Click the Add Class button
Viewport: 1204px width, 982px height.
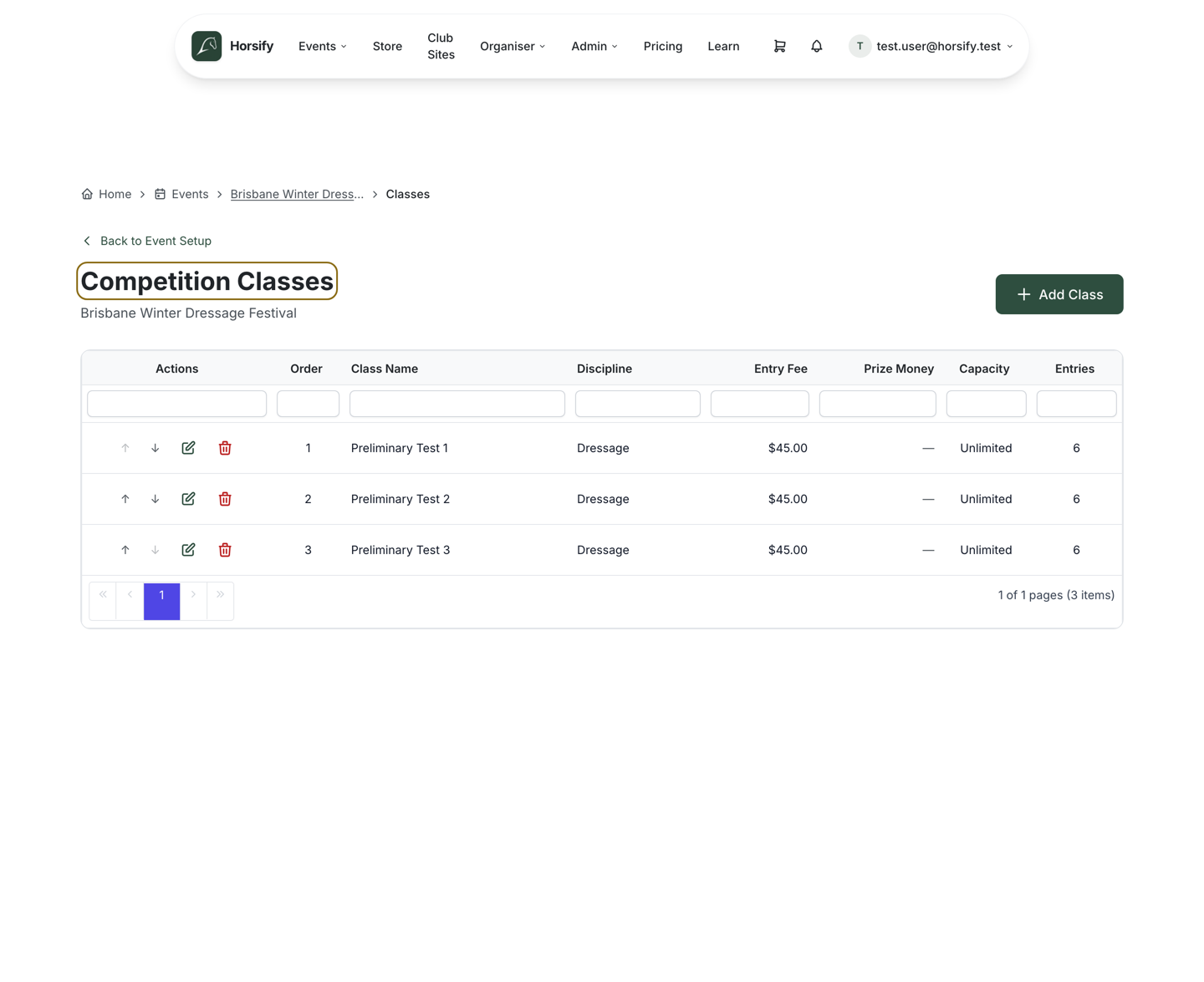pyautogui.click(x=1059, y=294)
